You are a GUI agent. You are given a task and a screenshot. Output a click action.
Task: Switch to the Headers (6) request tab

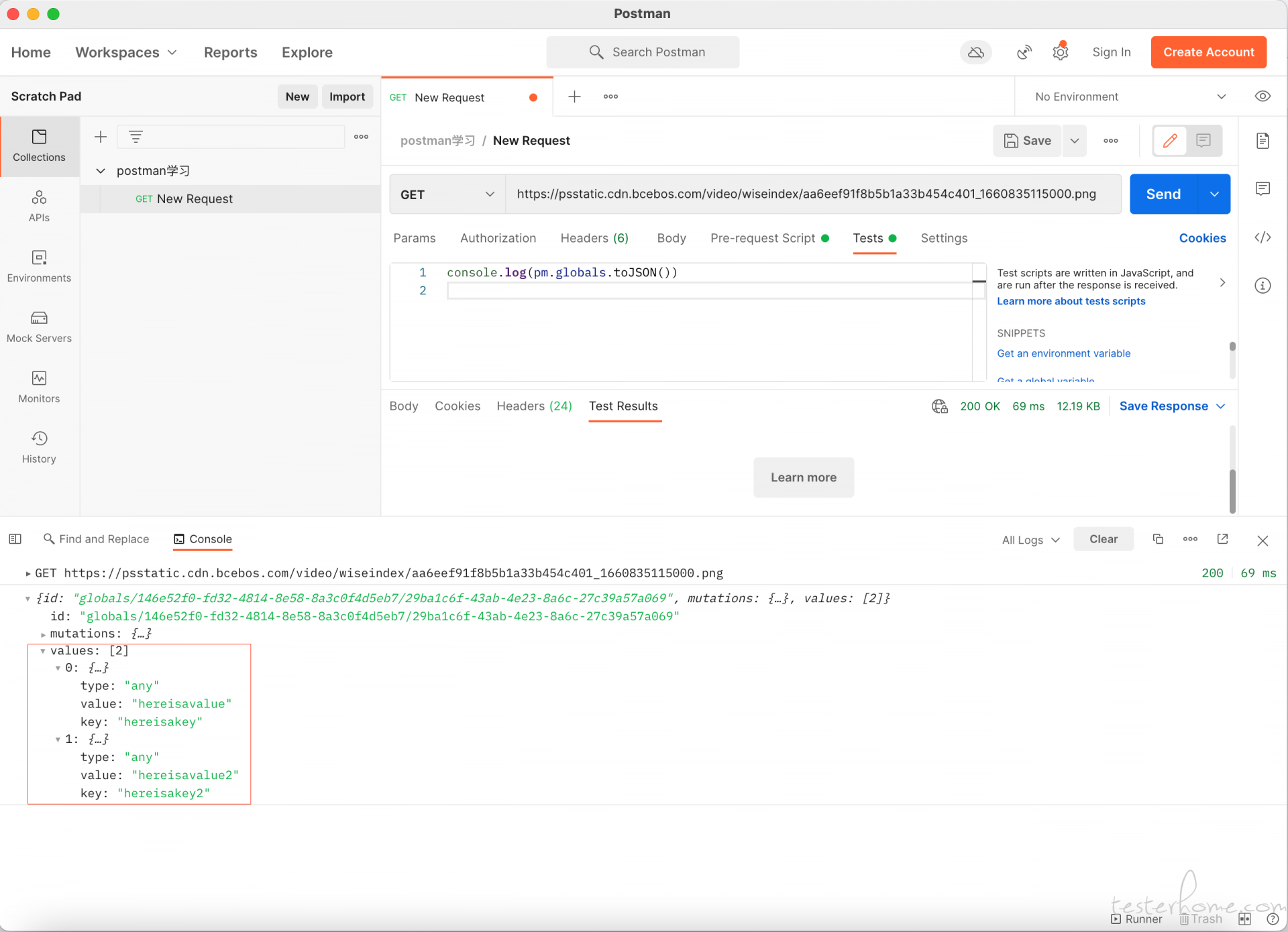click(x=594, y=238)
